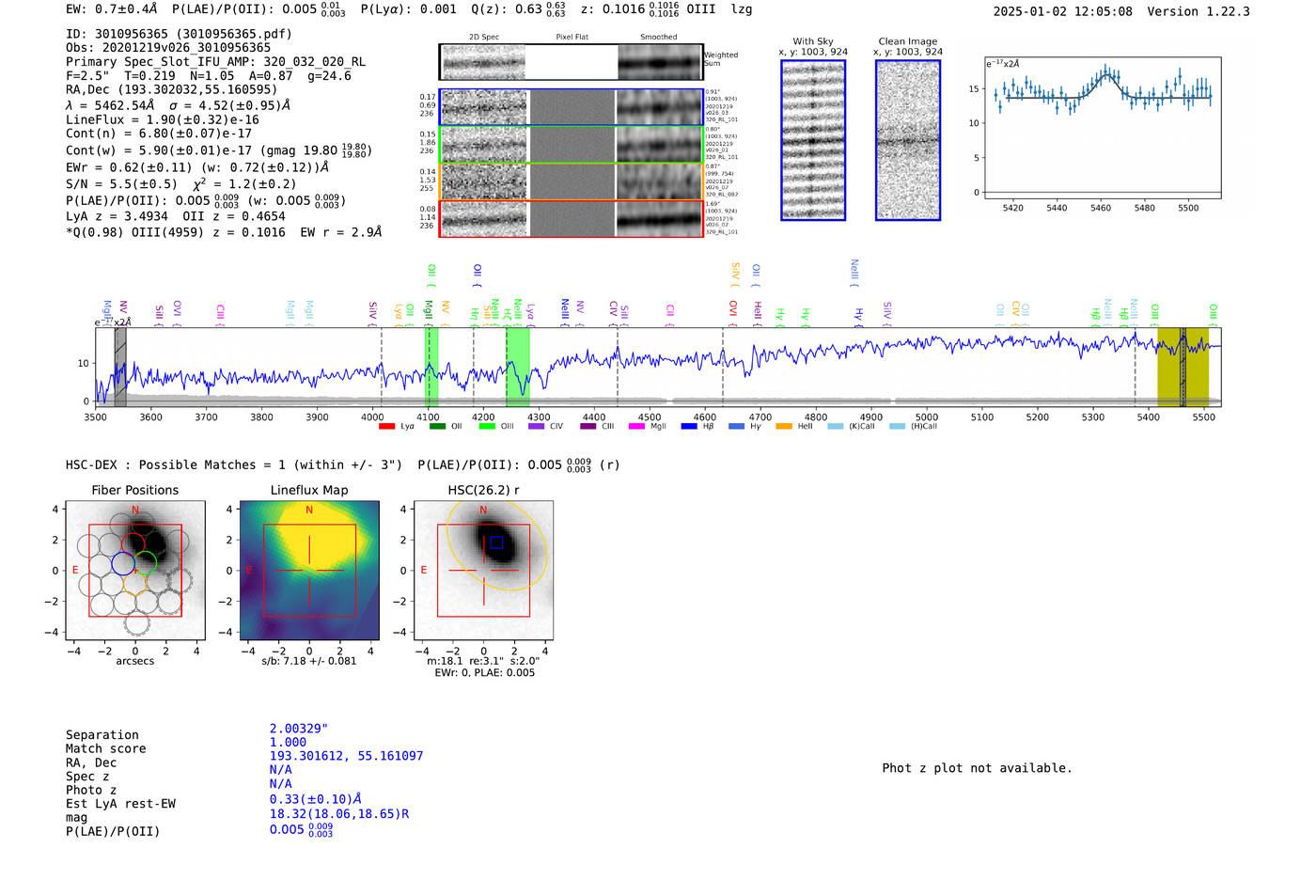Open the Fiber Positions panel image
The image size is (1316, 896).
point(135,571)
